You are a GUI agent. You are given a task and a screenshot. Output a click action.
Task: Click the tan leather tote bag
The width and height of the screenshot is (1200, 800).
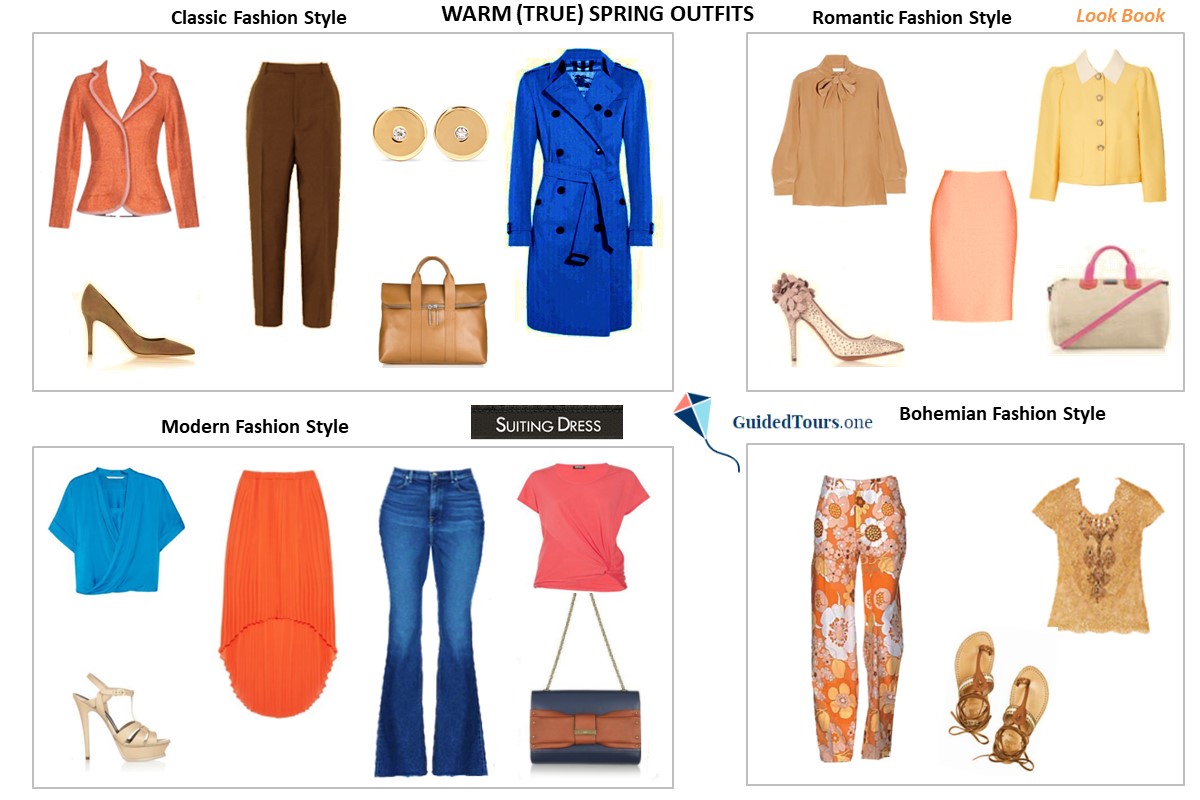pyautogui.click(x=432, y=311)
